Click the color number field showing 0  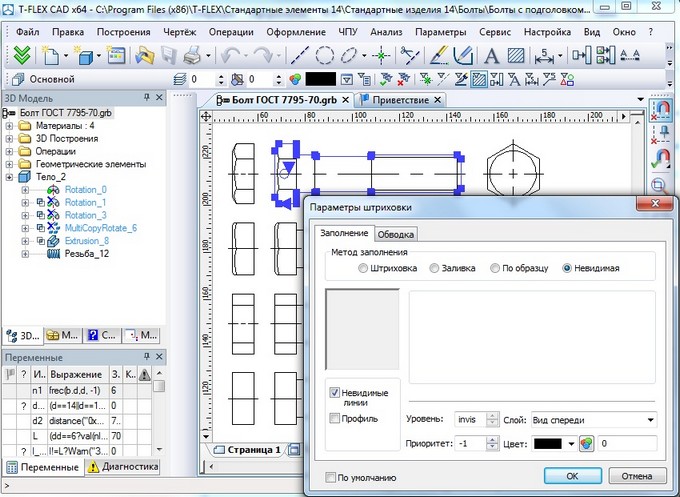[x=627, y=444]
